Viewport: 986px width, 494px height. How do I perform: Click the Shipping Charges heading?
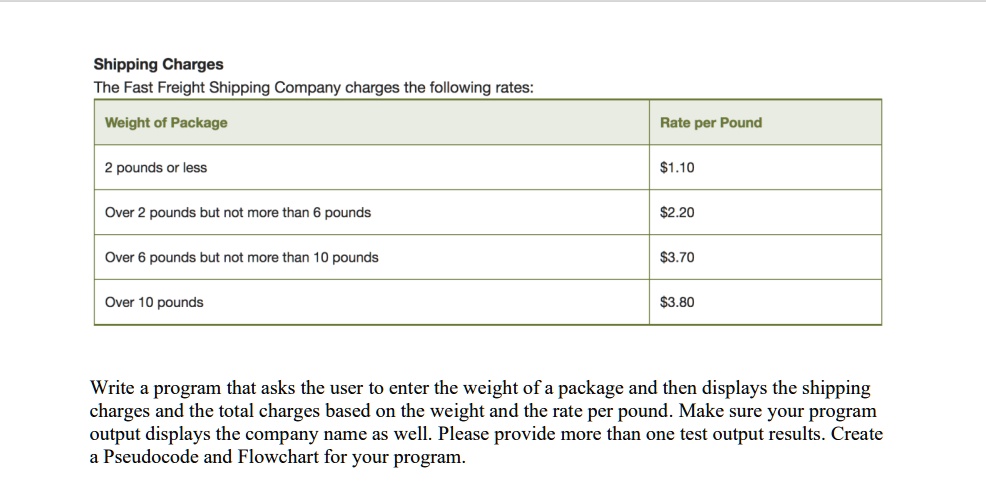[x=158, y=65]
